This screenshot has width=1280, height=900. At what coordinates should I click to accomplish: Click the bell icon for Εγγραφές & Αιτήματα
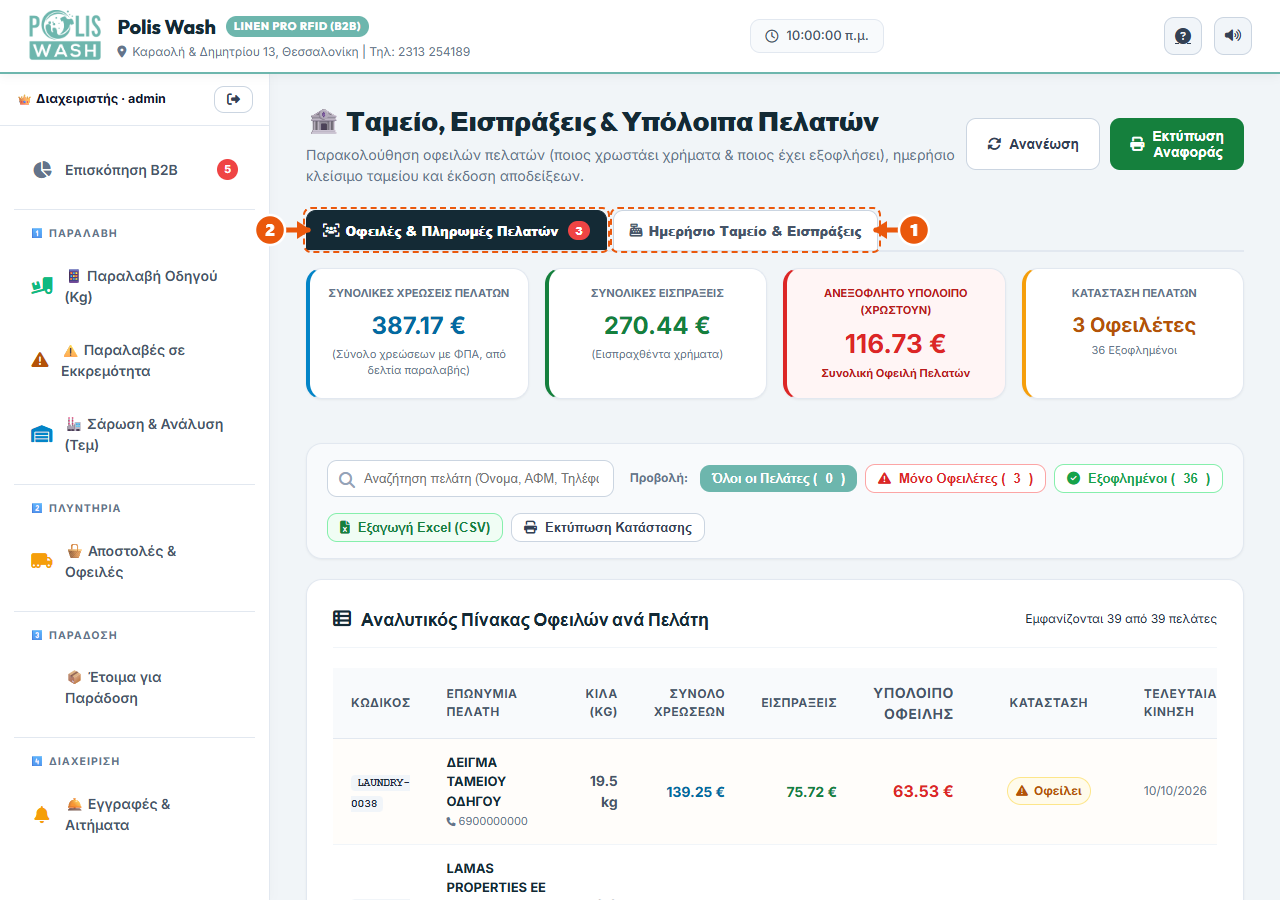point(41,815)
